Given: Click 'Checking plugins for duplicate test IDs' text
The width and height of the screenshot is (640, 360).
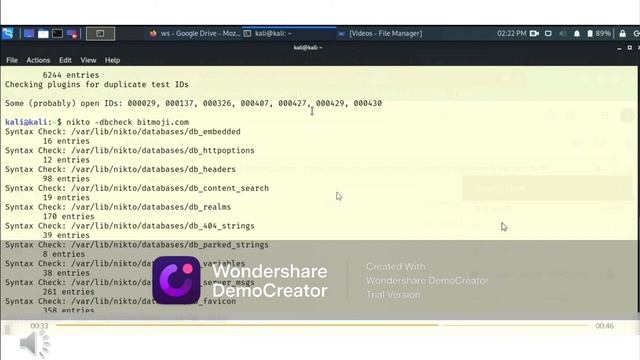Looking at the screenshot, I should [x=97, y=84].
